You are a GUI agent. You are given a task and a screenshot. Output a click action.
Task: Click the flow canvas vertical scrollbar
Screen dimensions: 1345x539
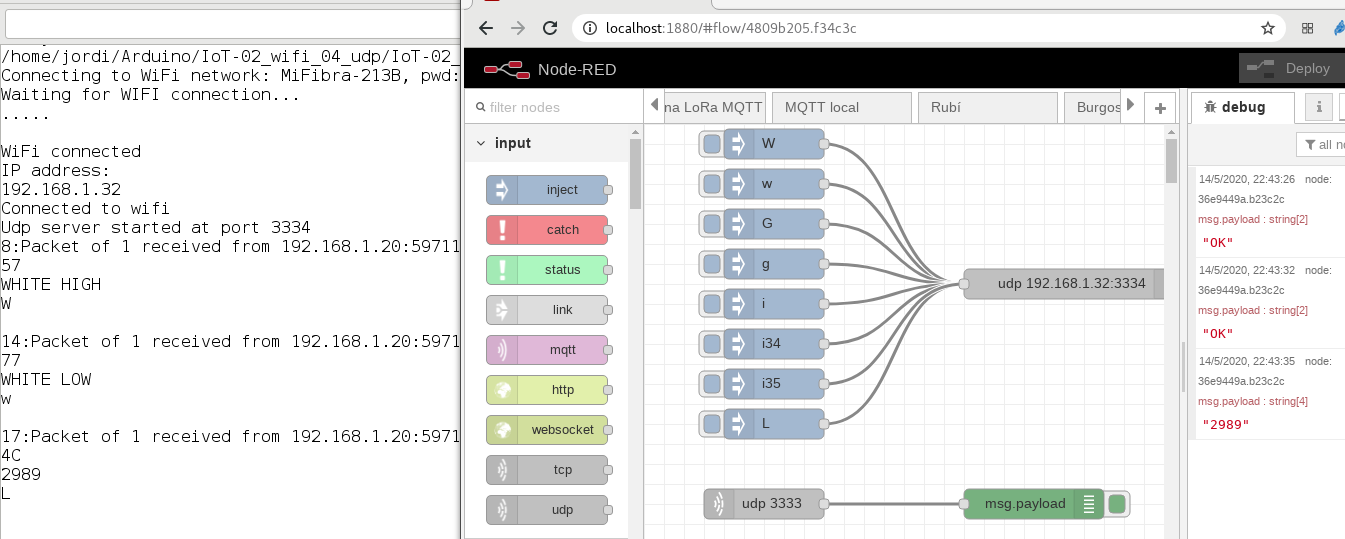tap(1171, 162)
